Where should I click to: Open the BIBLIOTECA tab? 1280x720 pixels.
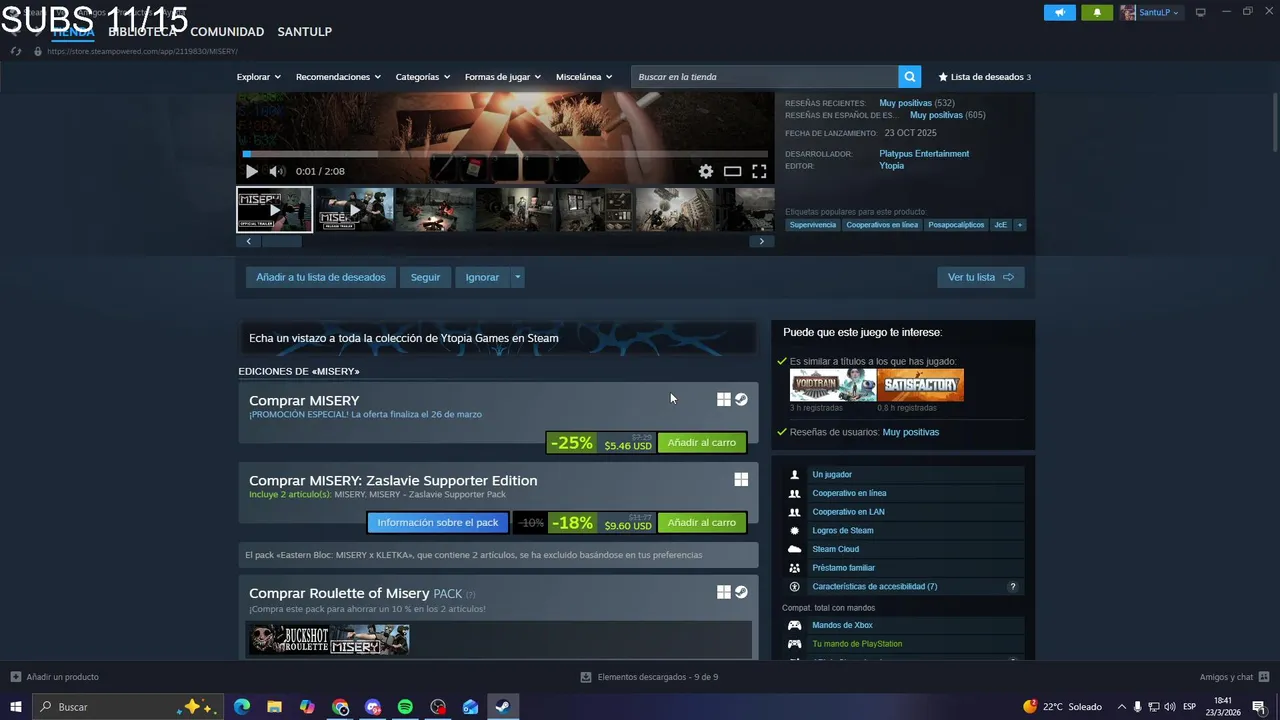[x=142, y=32]
